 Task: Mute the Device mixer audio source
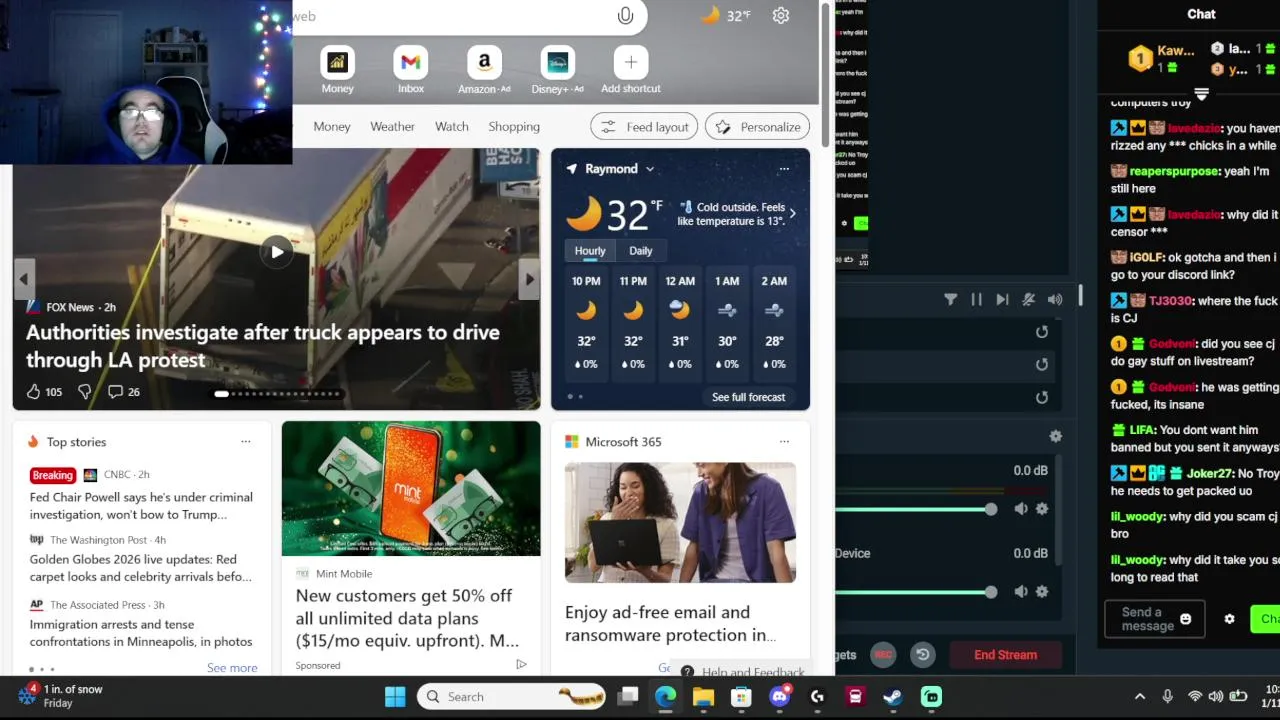tap(1020, 591)
